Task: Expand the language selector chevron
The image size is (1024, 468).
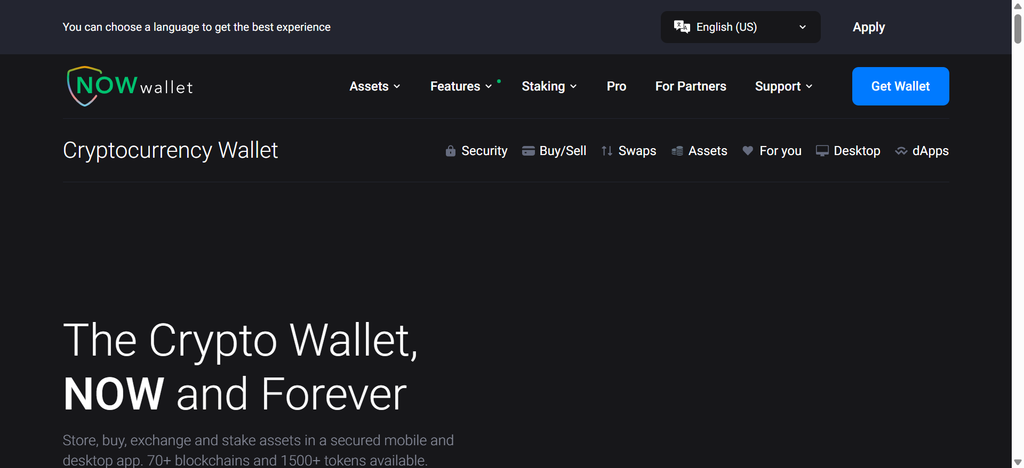Action: 803,27
